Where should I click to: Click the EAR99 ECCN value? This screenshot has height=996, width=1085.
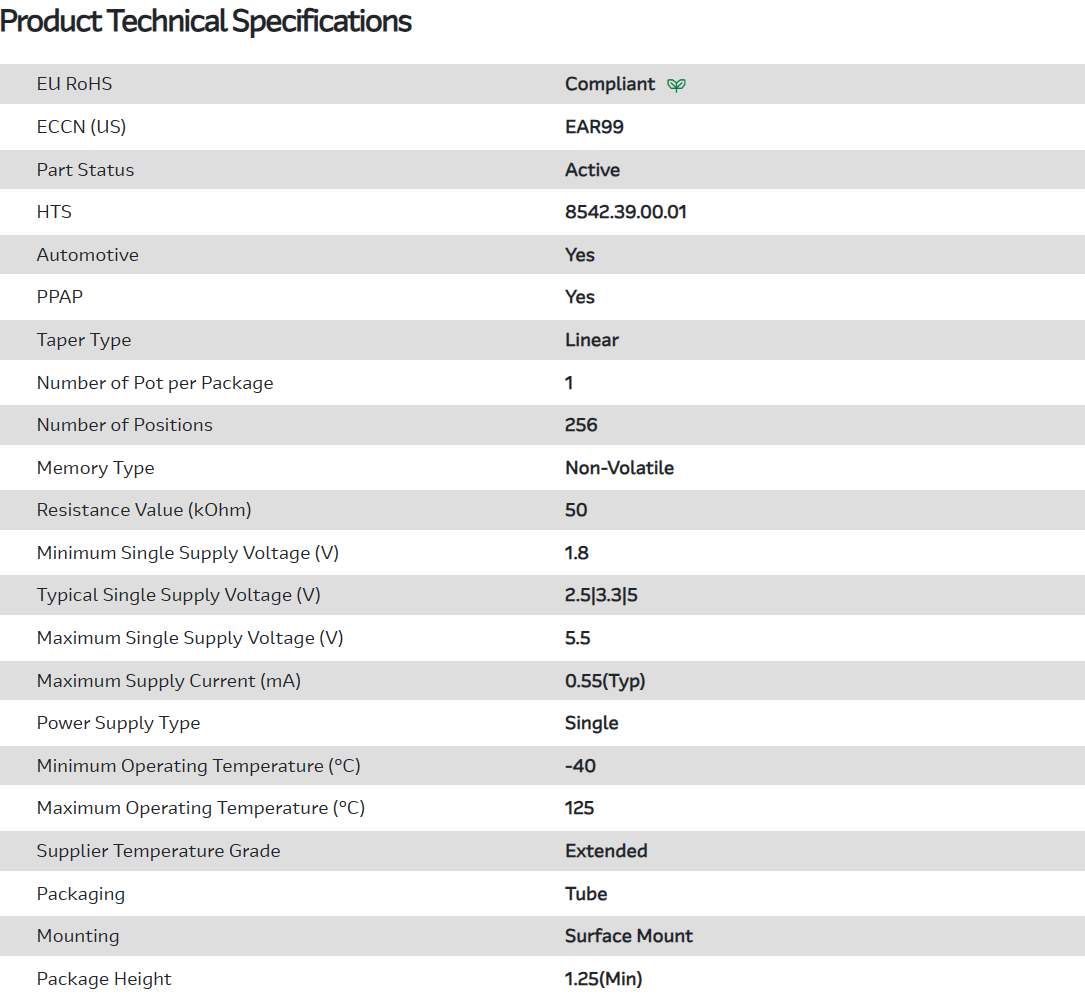pos(594,127)
